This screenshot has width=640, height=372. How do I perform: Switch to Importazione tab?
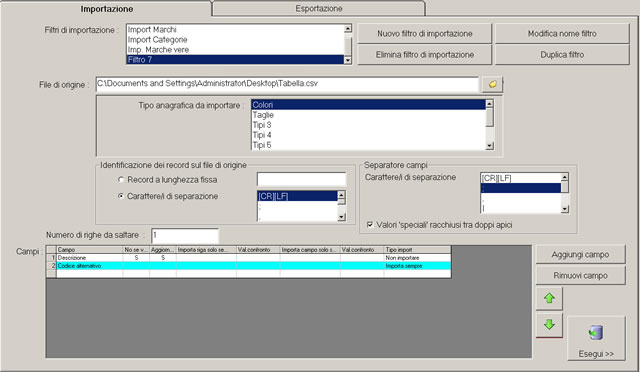coord(107,9)
